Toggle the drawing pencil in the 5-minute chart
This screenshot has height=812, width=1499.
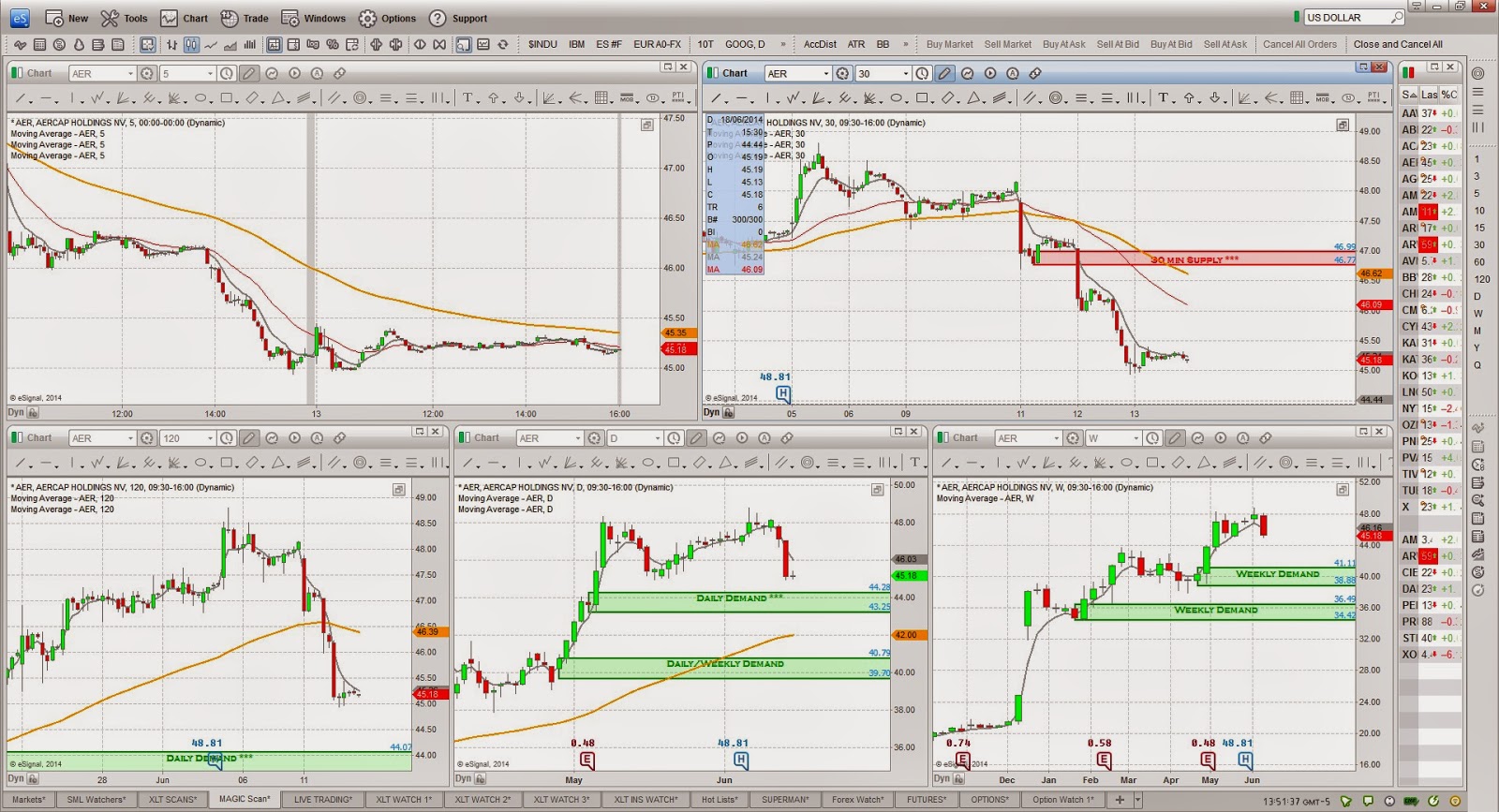click(248, 73)
